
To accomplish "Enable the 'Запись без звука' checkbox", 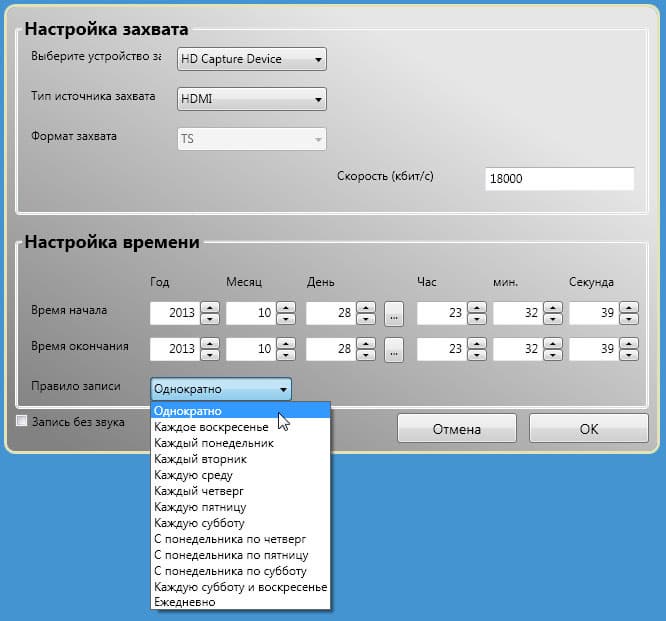I will point(21,421).
